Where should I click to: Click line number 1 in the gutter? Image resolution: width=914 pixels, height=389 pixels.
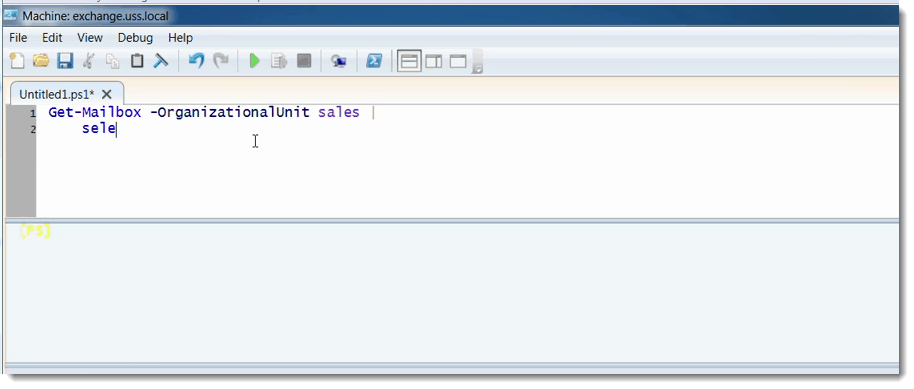tap(33, 113)
